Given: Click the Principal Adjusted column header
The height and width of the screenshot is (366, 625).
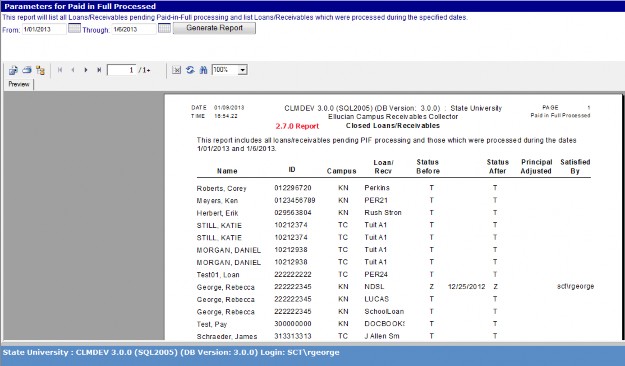Looking at the screenshot, I should (x=536, y=167).
